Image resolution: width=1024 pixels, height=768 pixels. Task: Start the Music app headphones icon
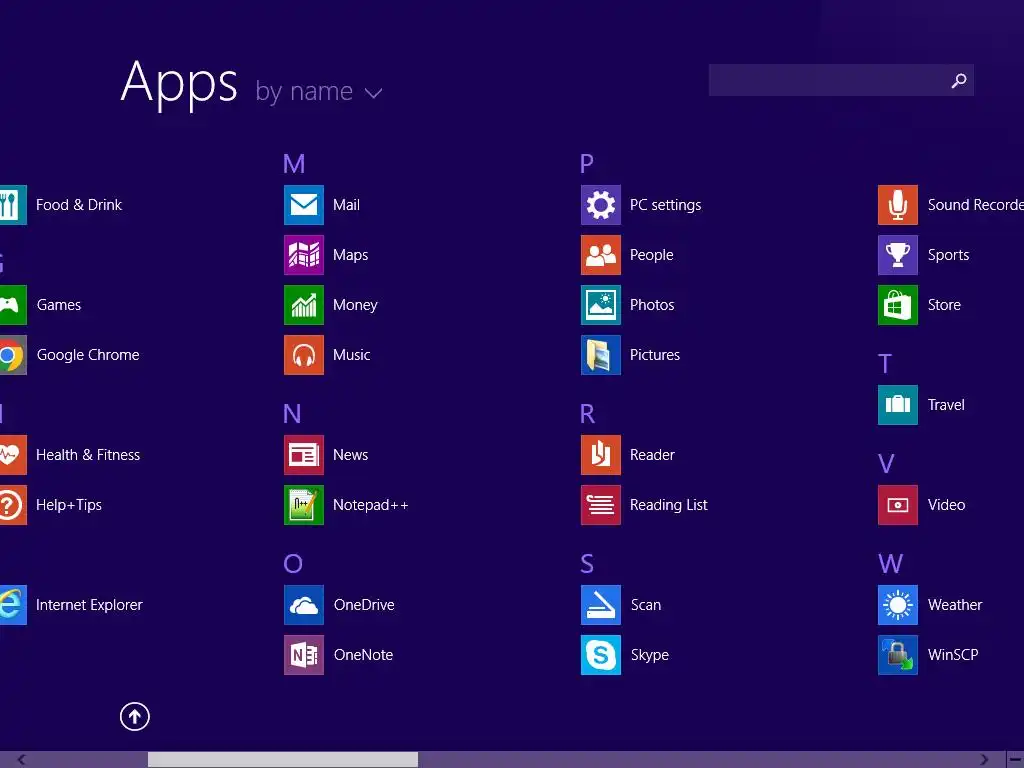pos(304,355)
